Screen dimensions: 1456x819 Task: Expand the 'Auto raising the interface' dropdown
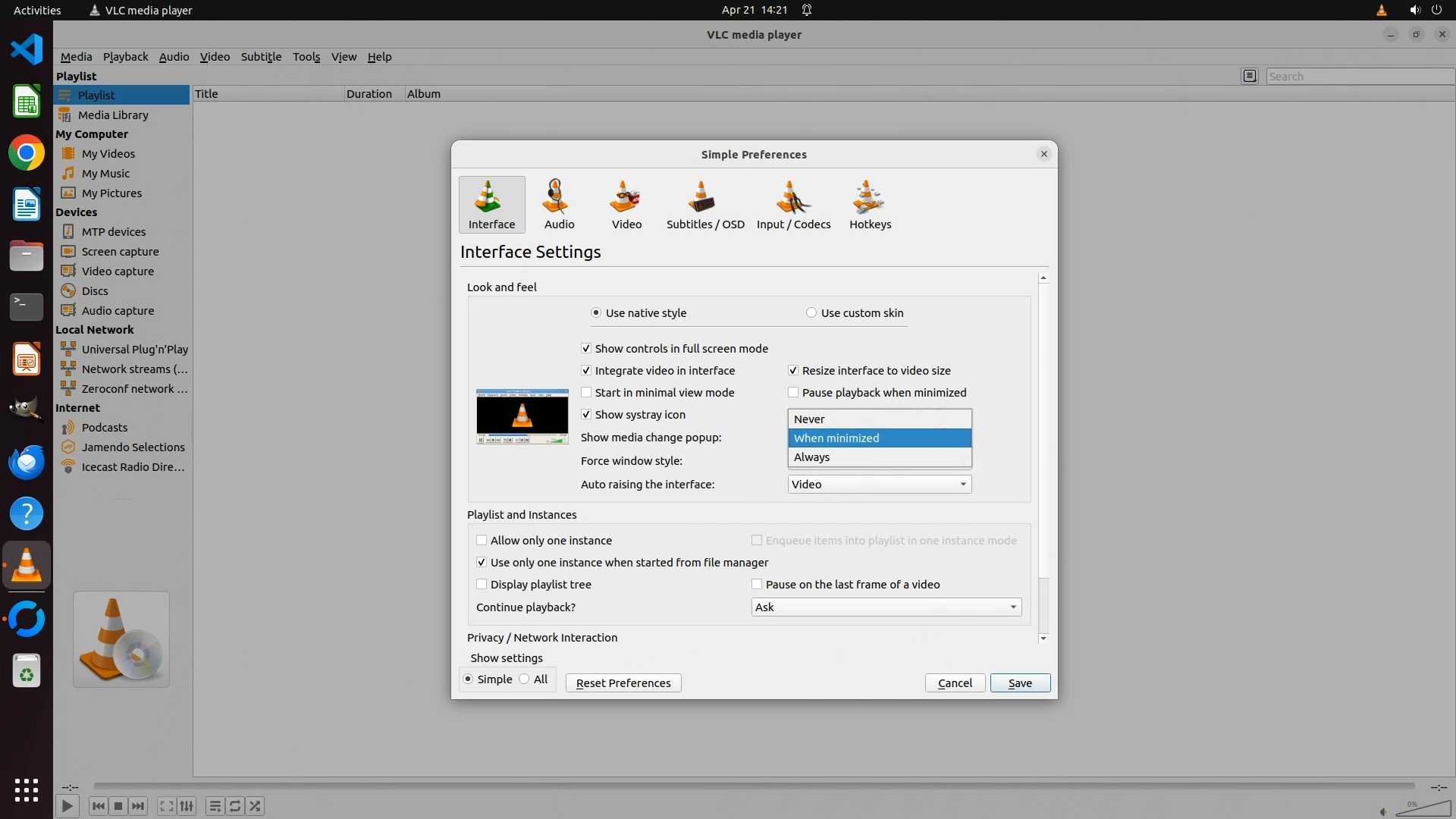click(x=879, y=485)
